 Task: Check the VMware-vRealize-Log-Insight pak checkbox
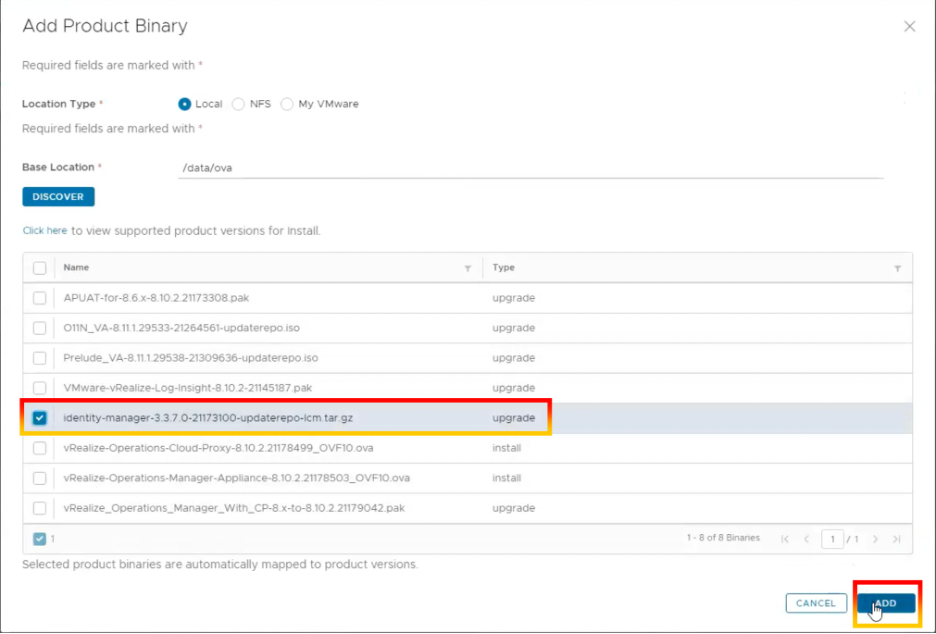click(40, 388)
